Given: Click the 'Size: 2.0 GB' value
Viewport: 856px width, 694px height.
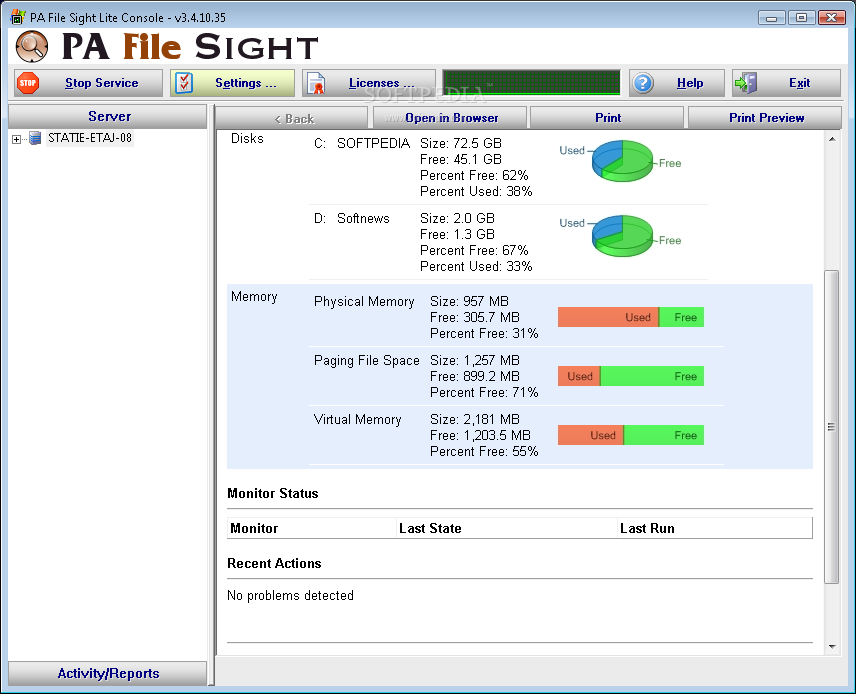Looking at the screenshot, I should pos(457,218).
